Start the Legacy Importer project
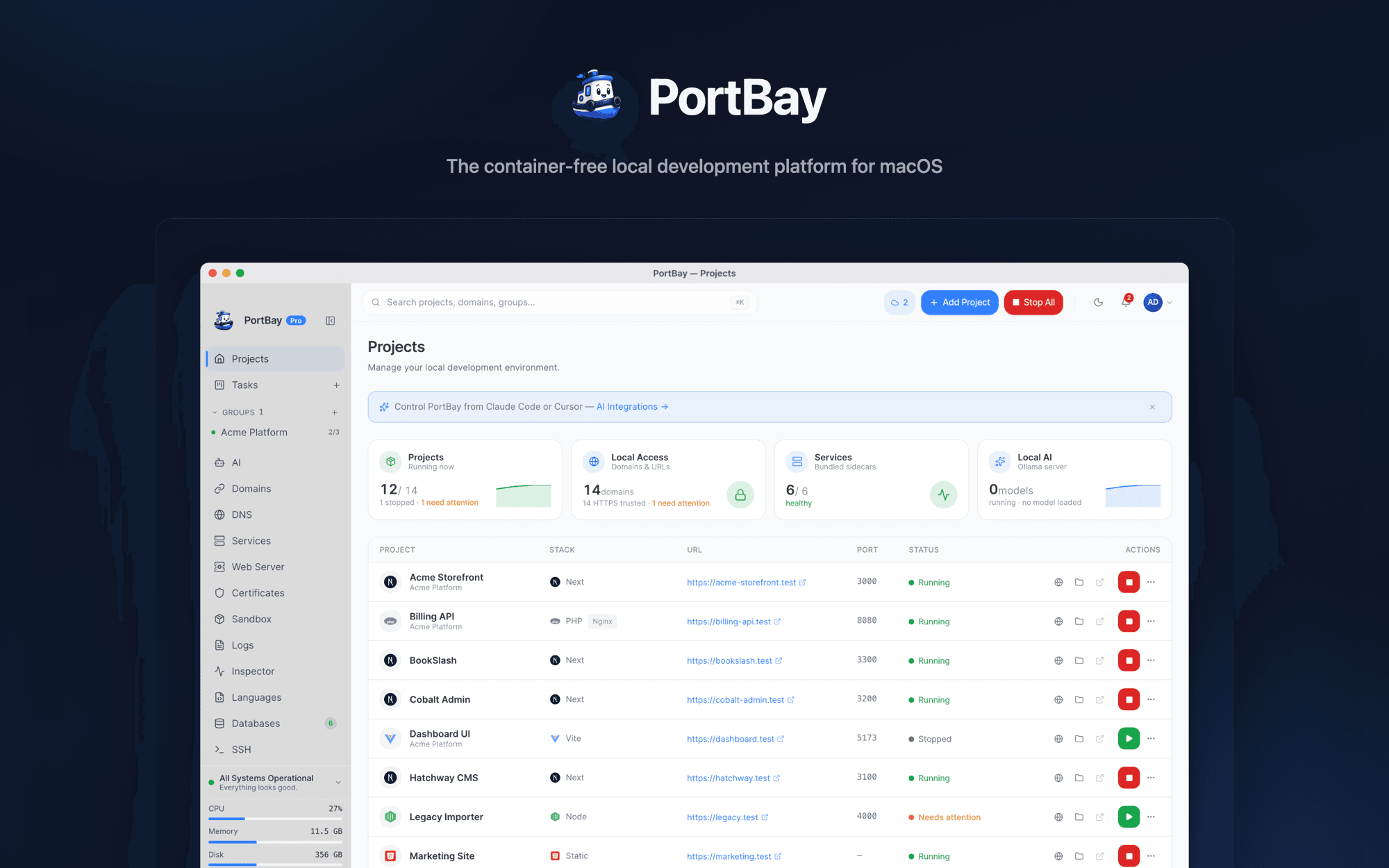 point(1129,817)
